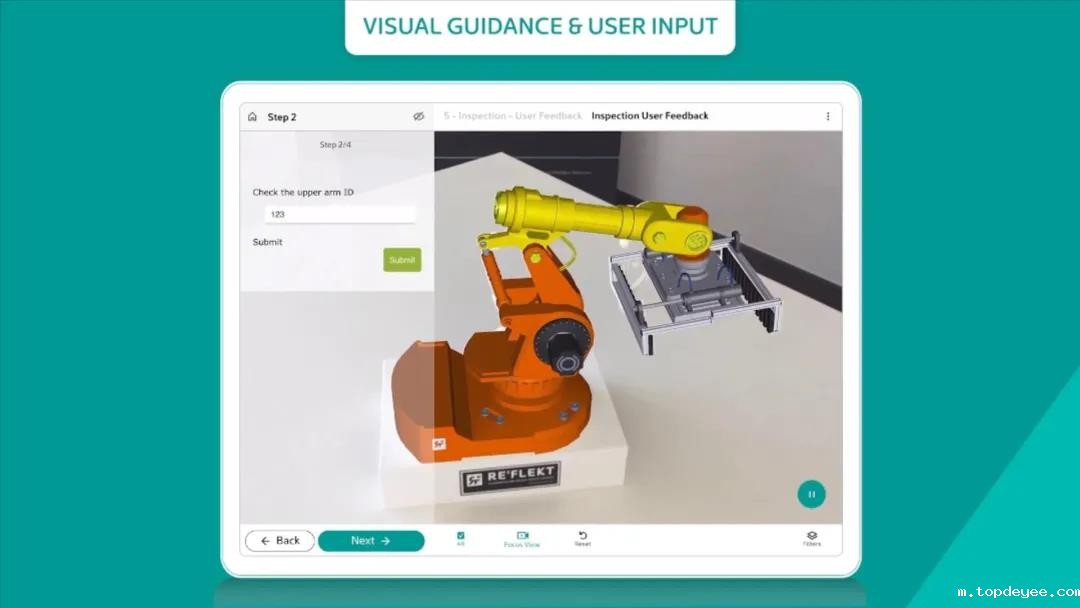The width and height of the screenshot is (1080, 608).
Task: Go back with the Back button
Action: pyautogui.click(x=280, y=541)
